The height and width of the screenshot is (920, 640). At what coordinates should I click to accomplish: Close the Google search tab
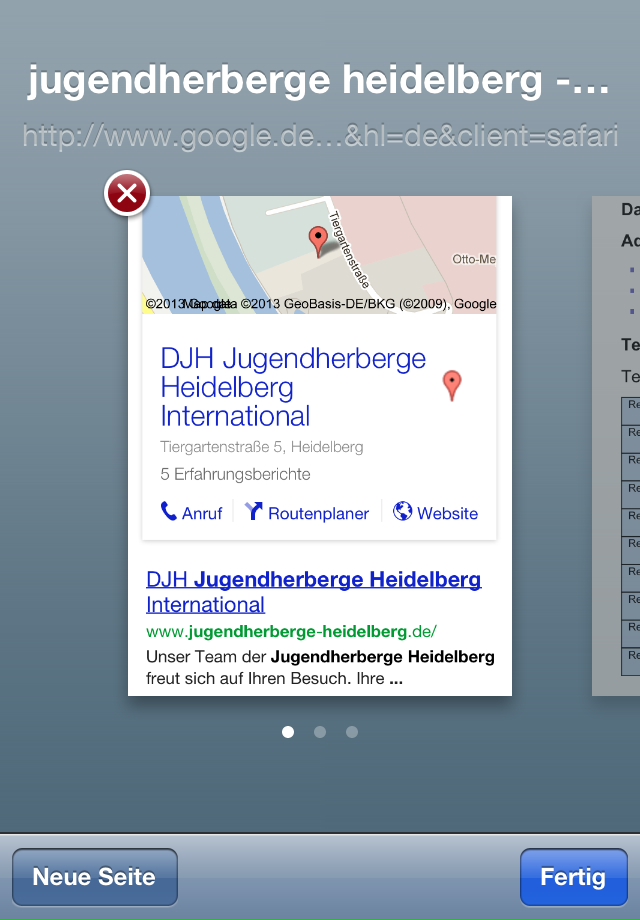[x=127, y=193]
